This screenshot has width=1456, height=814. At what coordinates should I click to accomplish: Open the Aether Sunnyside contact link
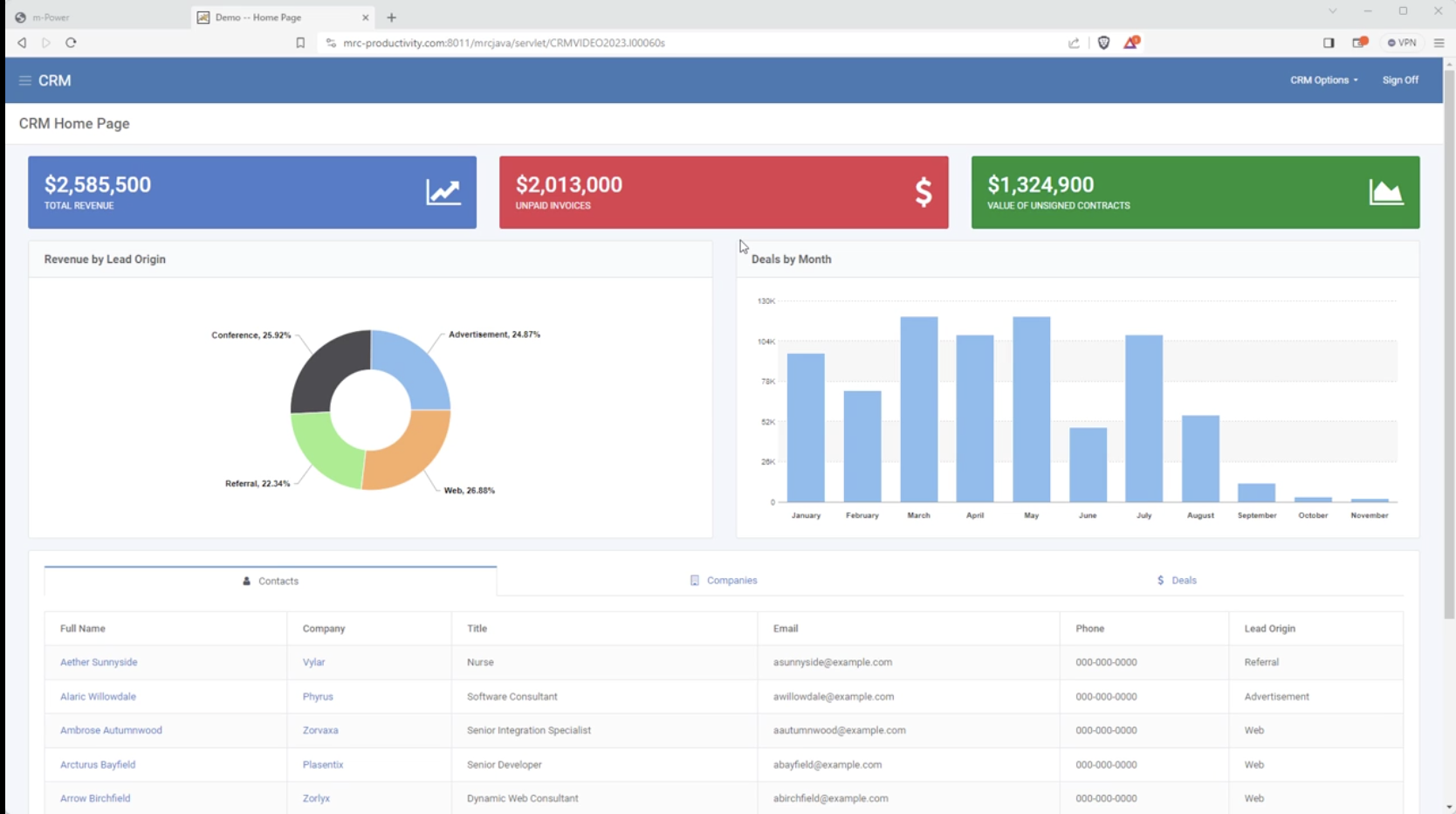(x=99, y=663)
